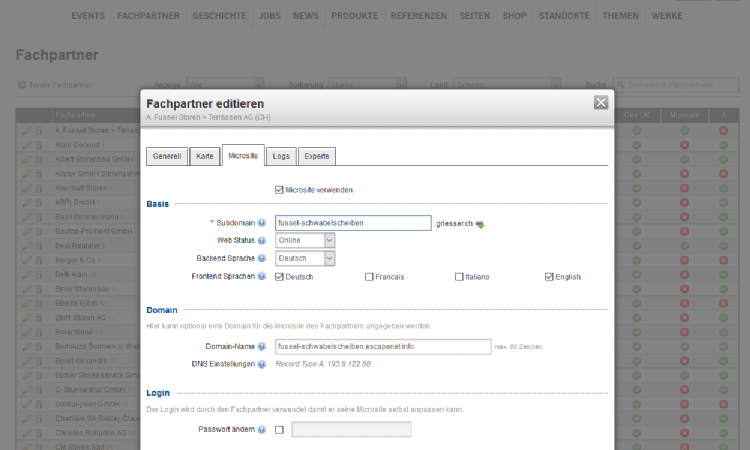
Task: Focus the Subdomain input field
Action: coord(352,223)
